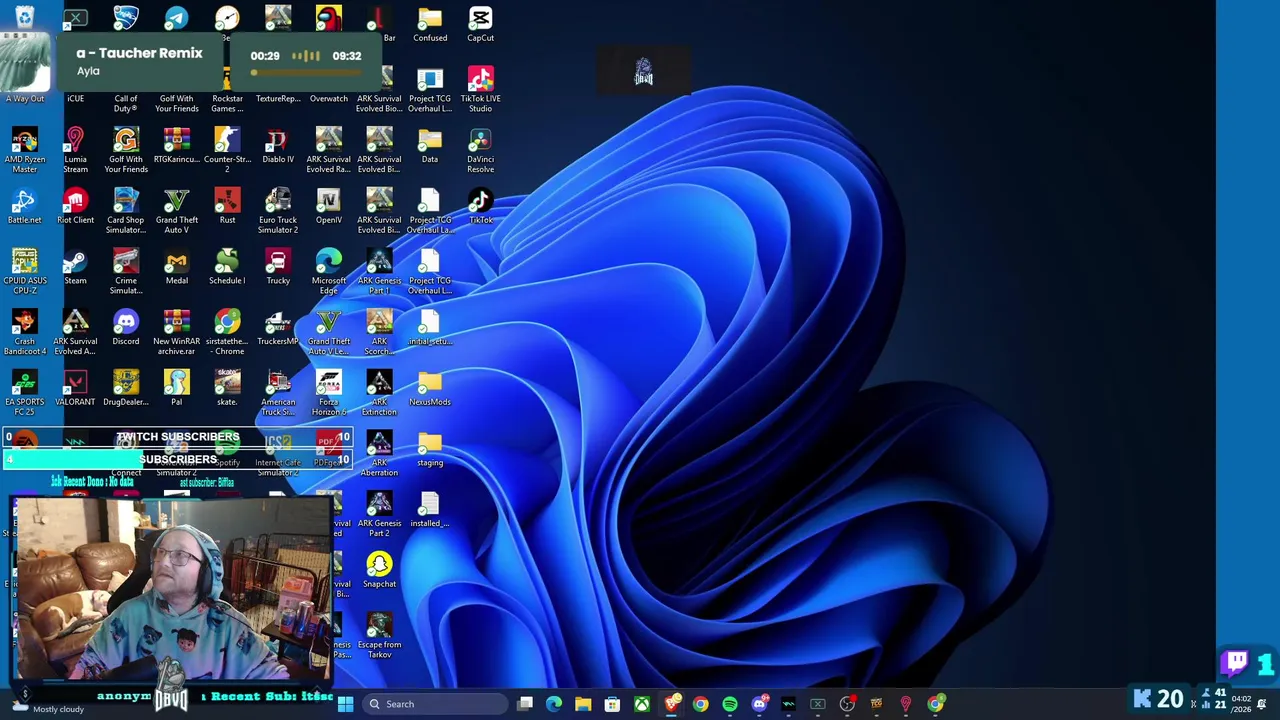Open the Confused folder on desktop
Viewport: 1280px width, 720px height.
click(430, 24)
